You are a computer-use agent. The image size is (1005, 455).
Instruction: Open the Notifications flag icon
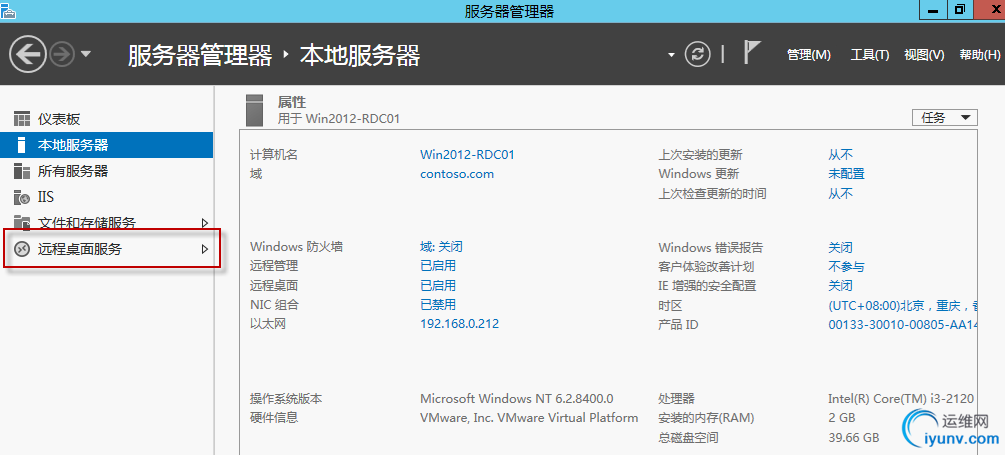(751, 52)
